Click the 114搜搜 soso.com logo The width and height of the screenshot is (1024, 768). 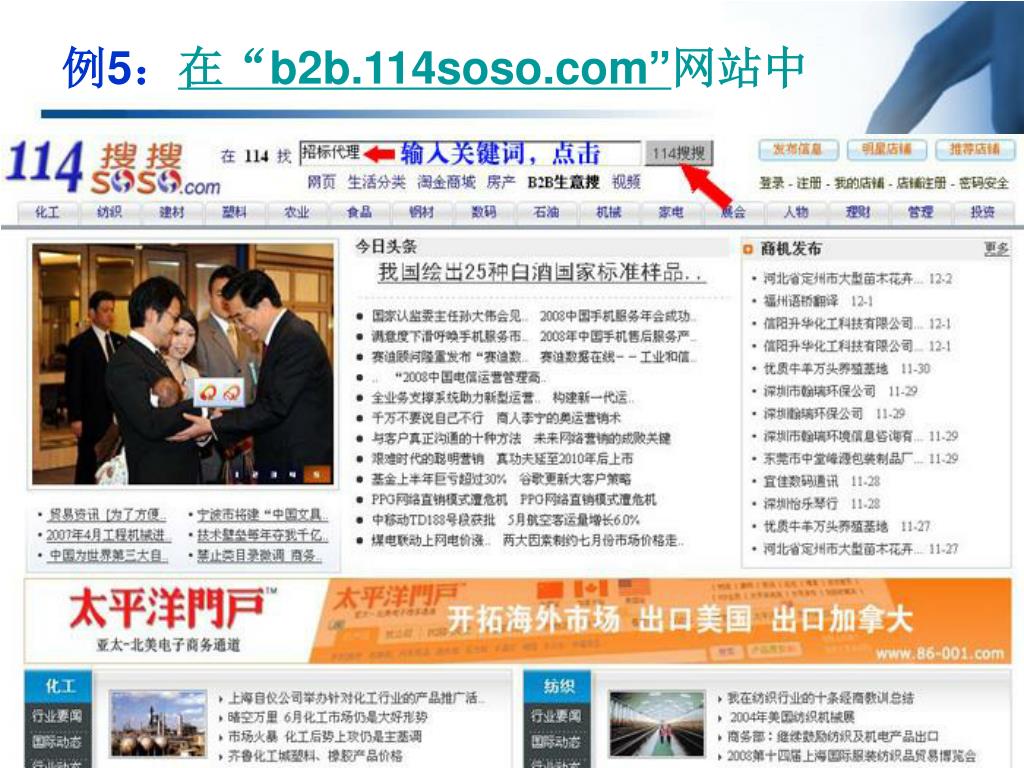coord(114,168)
